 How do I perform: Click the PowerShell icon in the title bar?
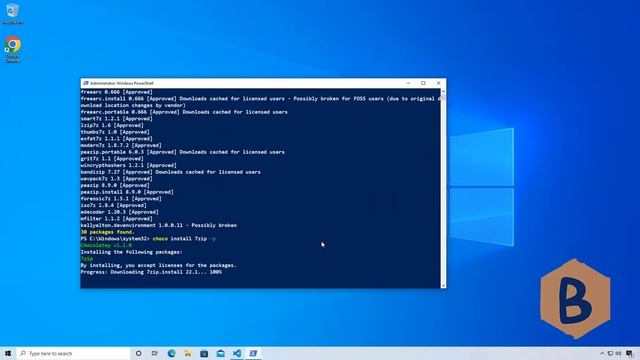tap(86, 83)
